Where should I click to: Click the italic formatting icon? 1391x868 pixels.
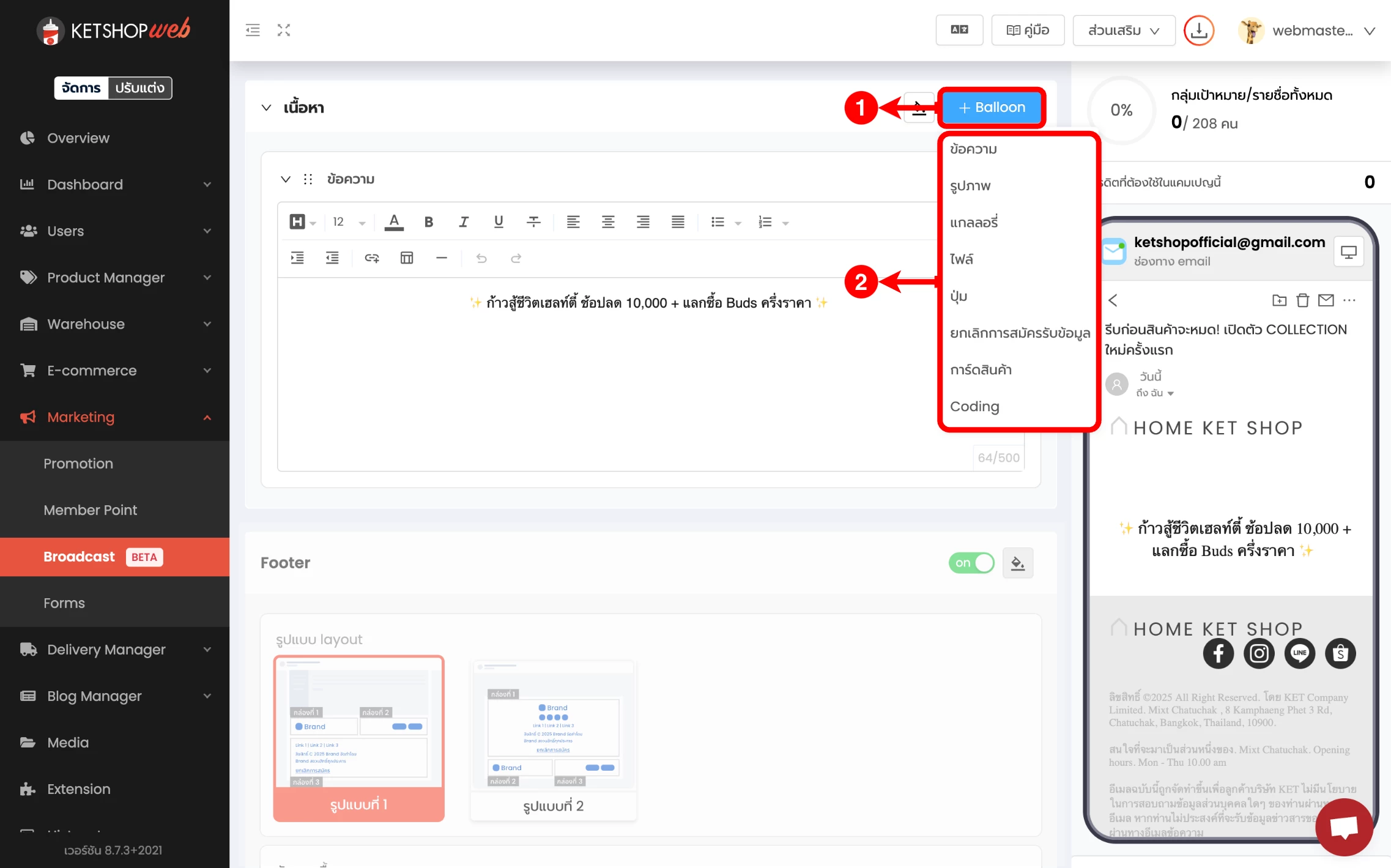(464, 222)
